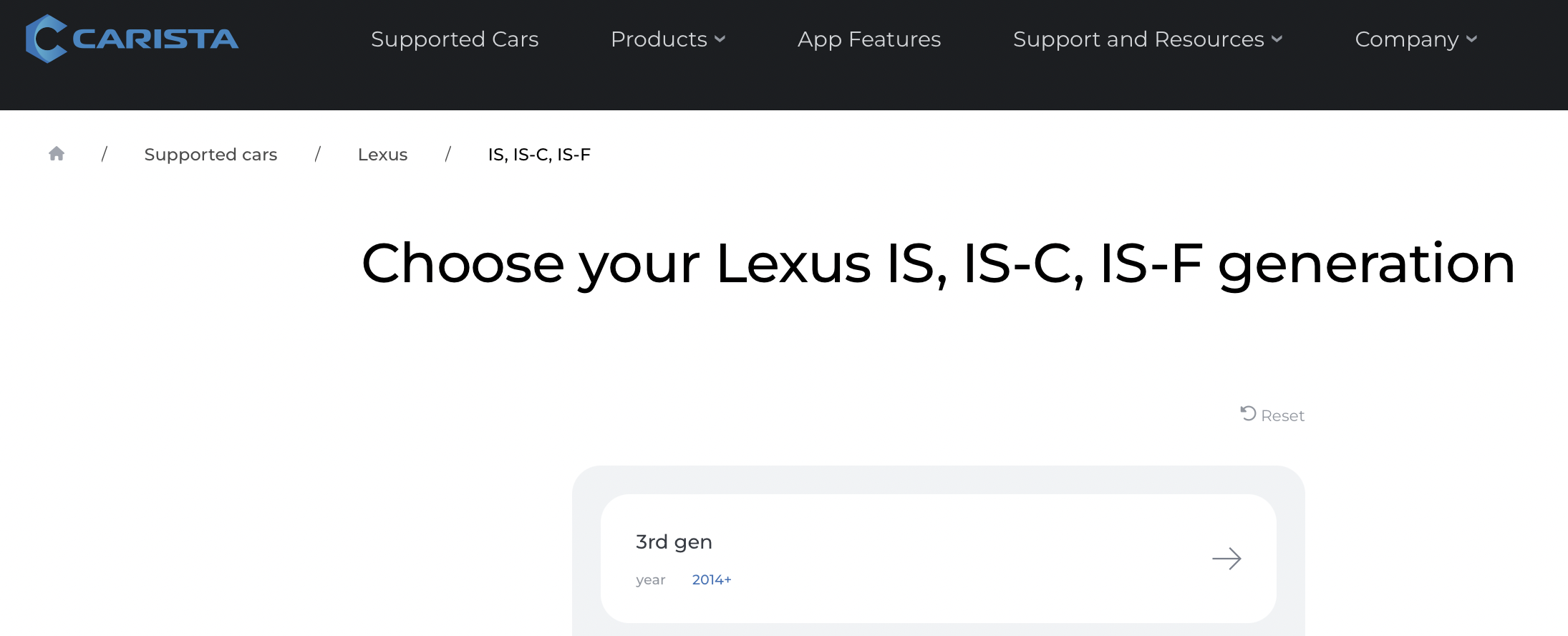Click the 2014+ year value

click(x=711, y=580)
